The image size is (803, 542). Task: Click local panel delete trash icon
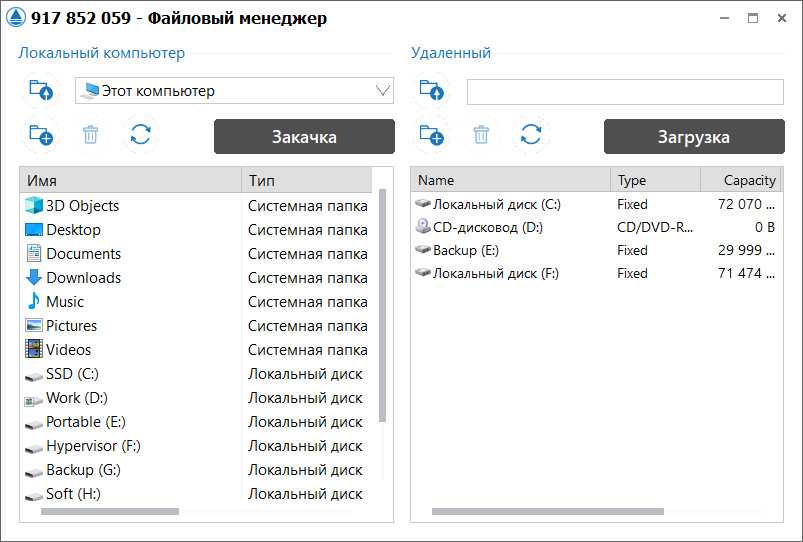(91, 135)
